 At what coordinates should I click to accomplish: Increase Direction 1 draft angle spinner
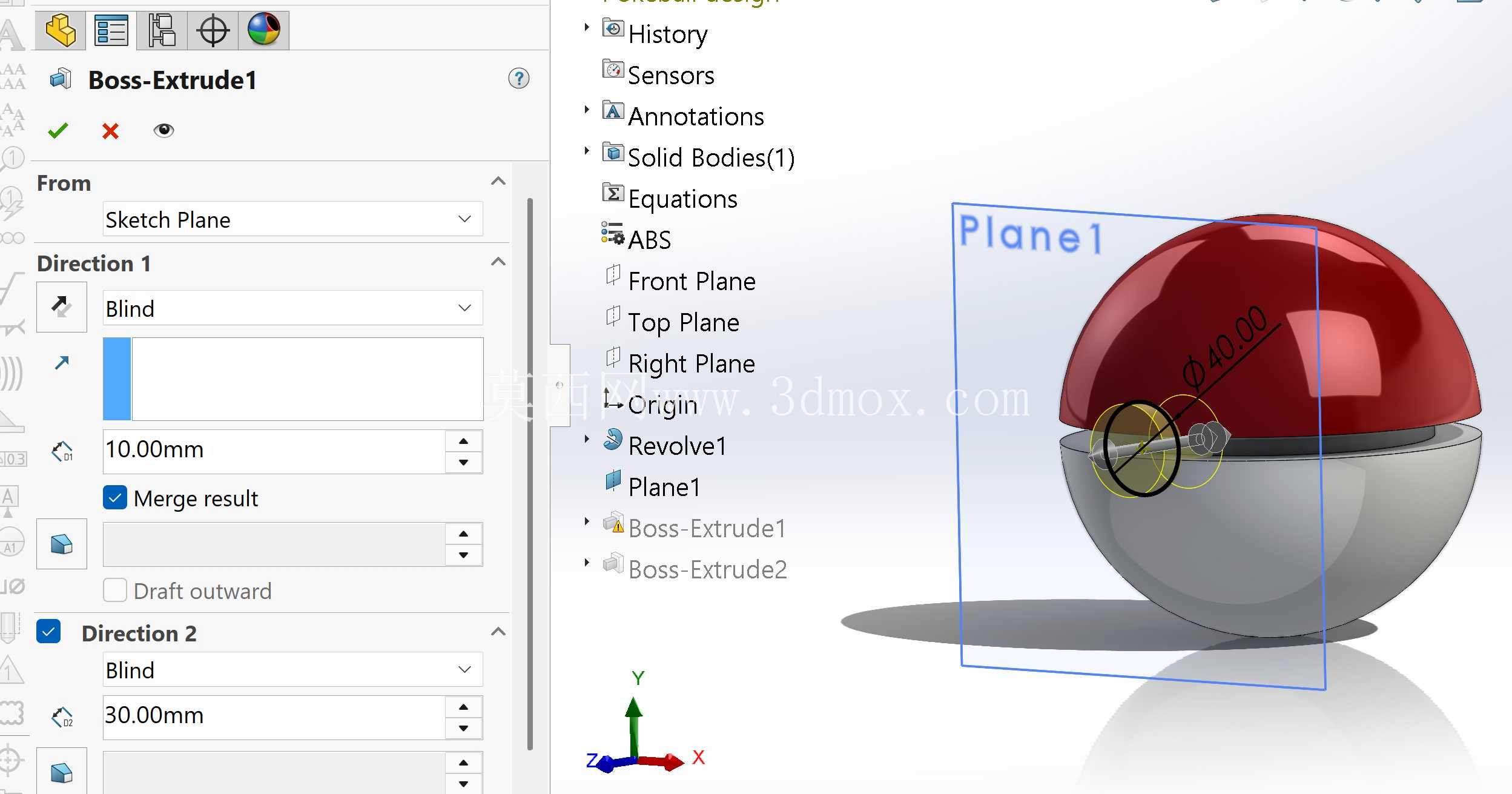[x=463, y=534]
